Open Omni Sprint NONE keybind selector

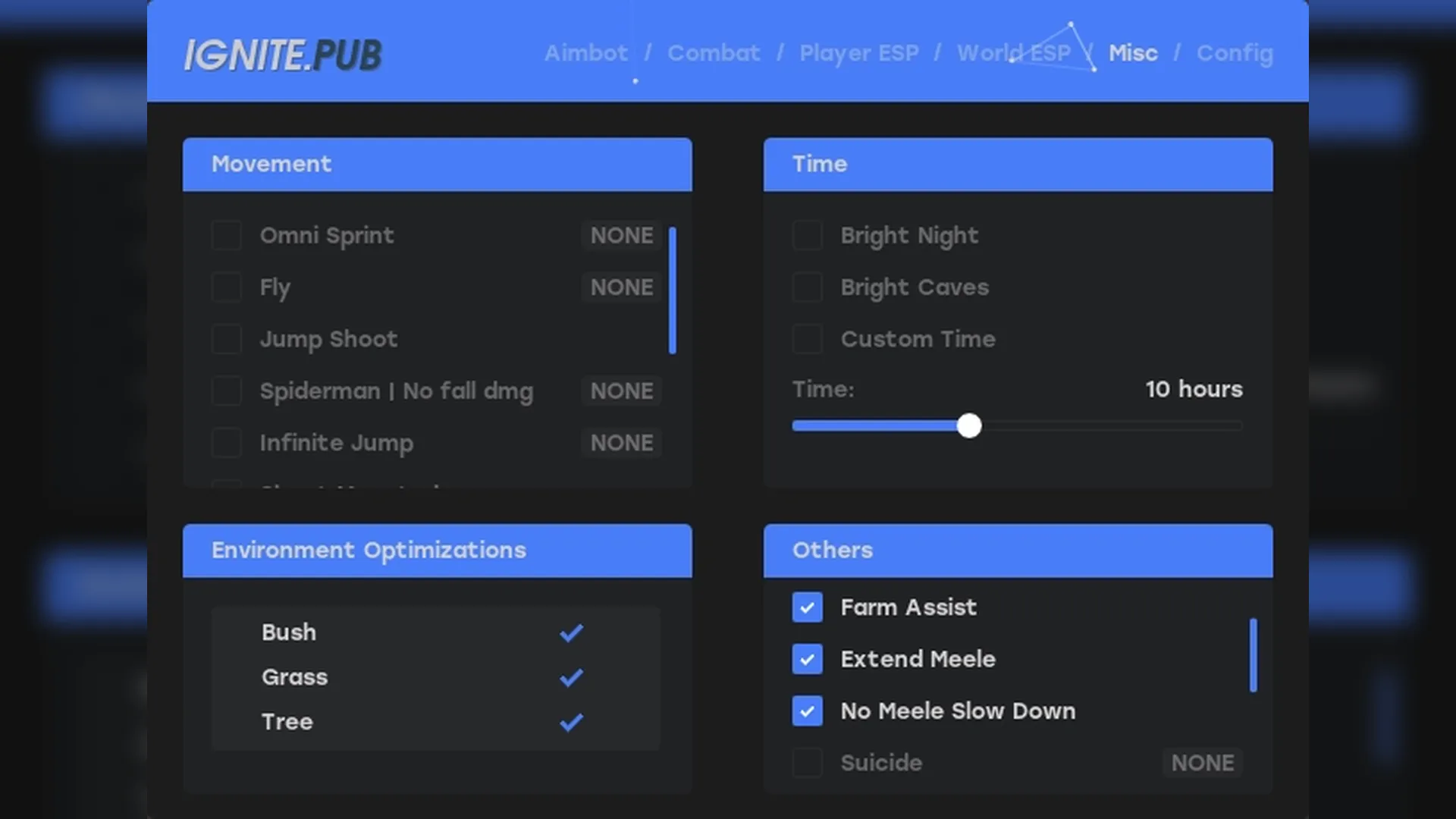(621, 236)
